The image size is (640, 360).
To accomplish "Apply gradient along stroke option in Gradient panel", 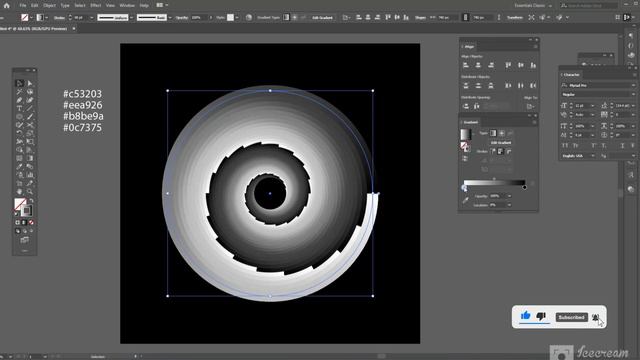I will [501, 151].
